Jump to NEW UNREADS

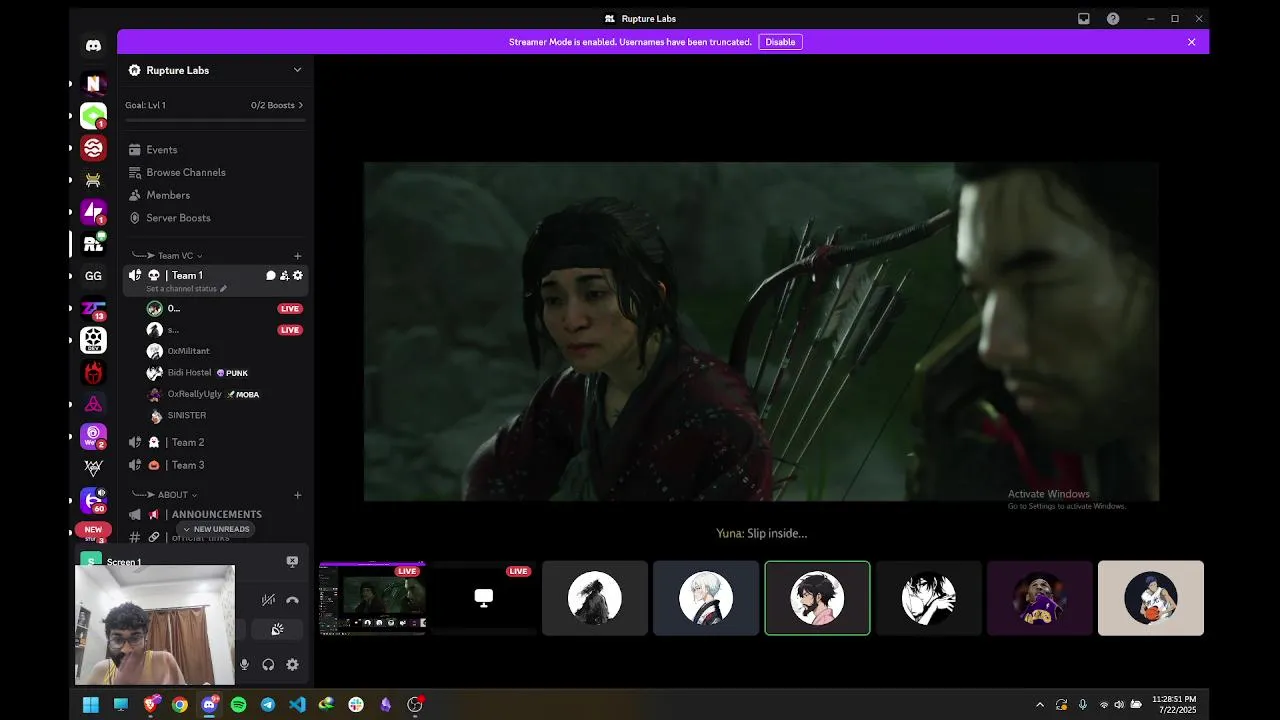216,529
